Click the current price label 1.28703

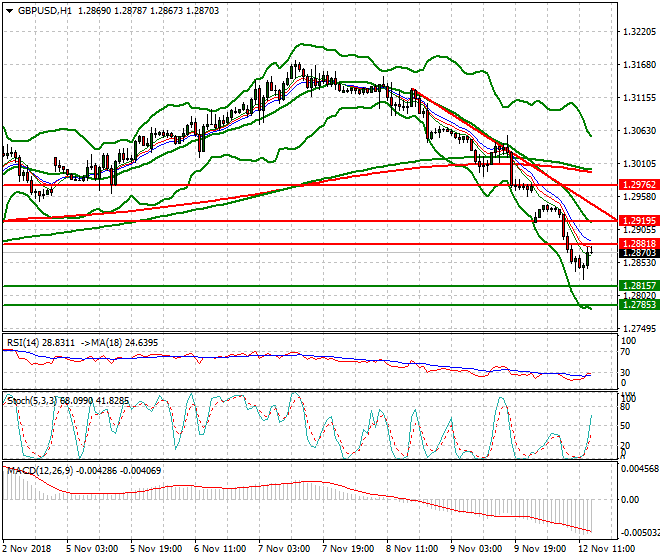click(639, 253)
